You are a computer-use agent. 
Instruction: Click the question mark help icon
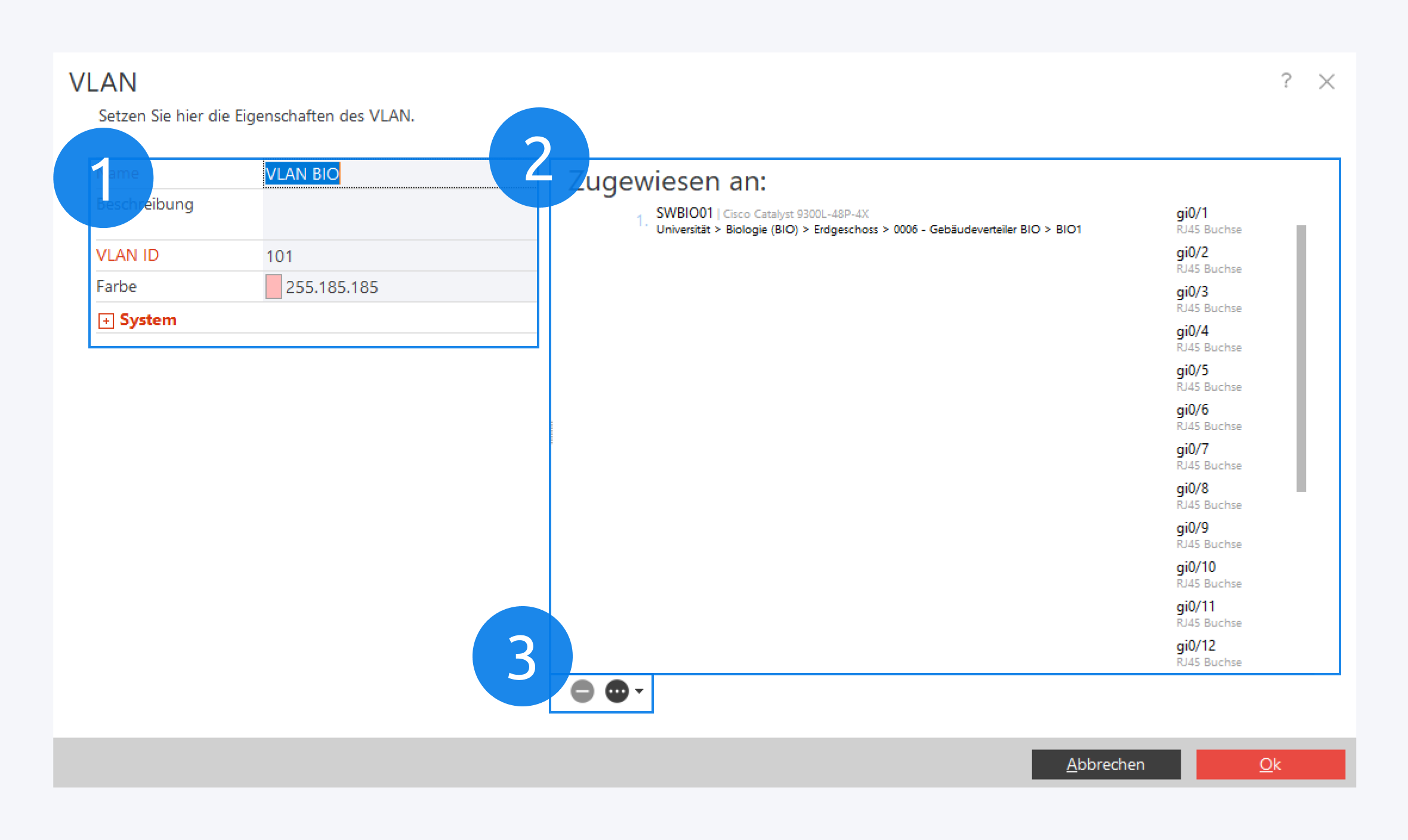pos(1286,81)
